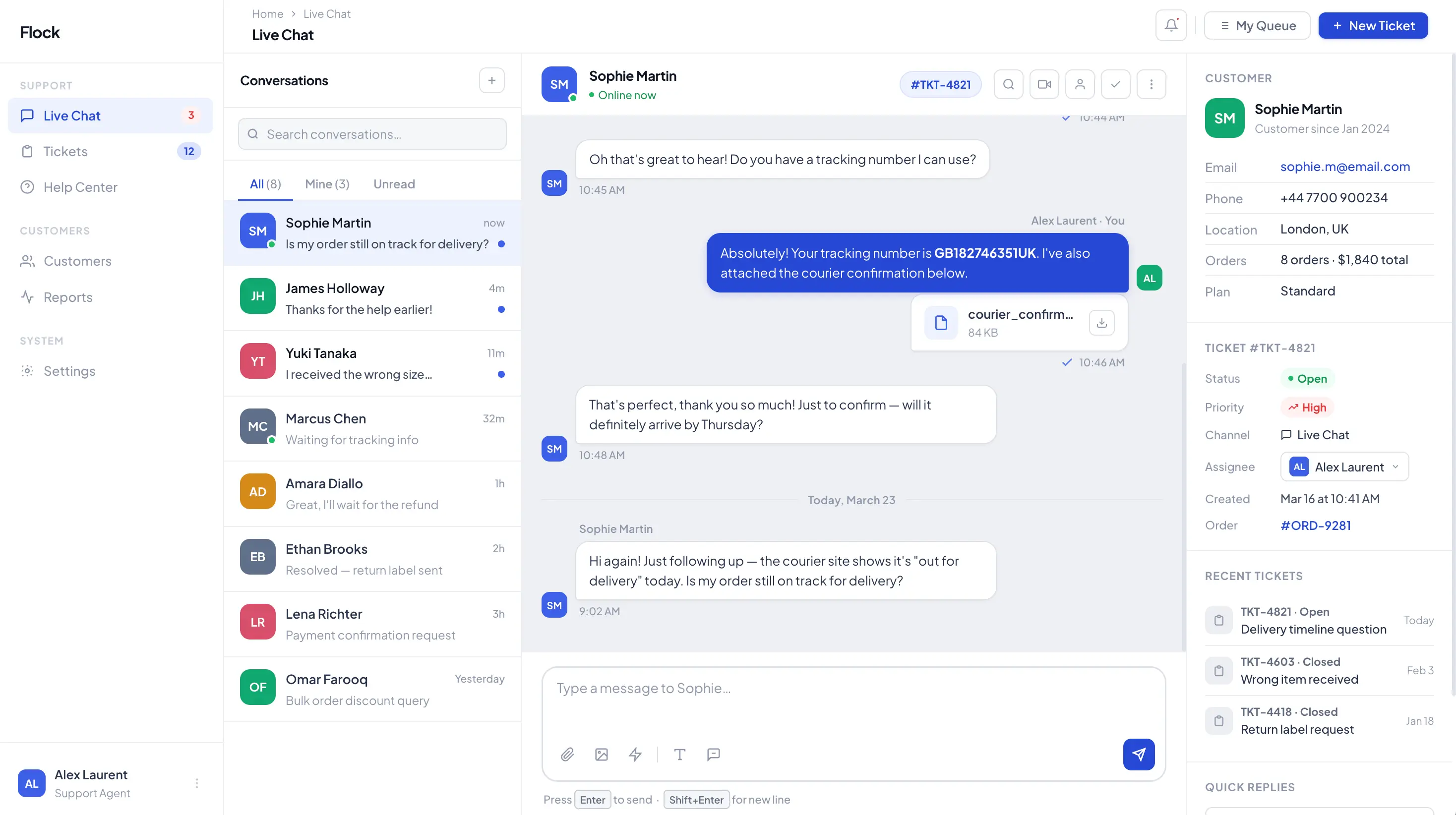The image size is (1456, 815).
Task: Open Ethan Brooks's conversation
Action: pos(372,560)
